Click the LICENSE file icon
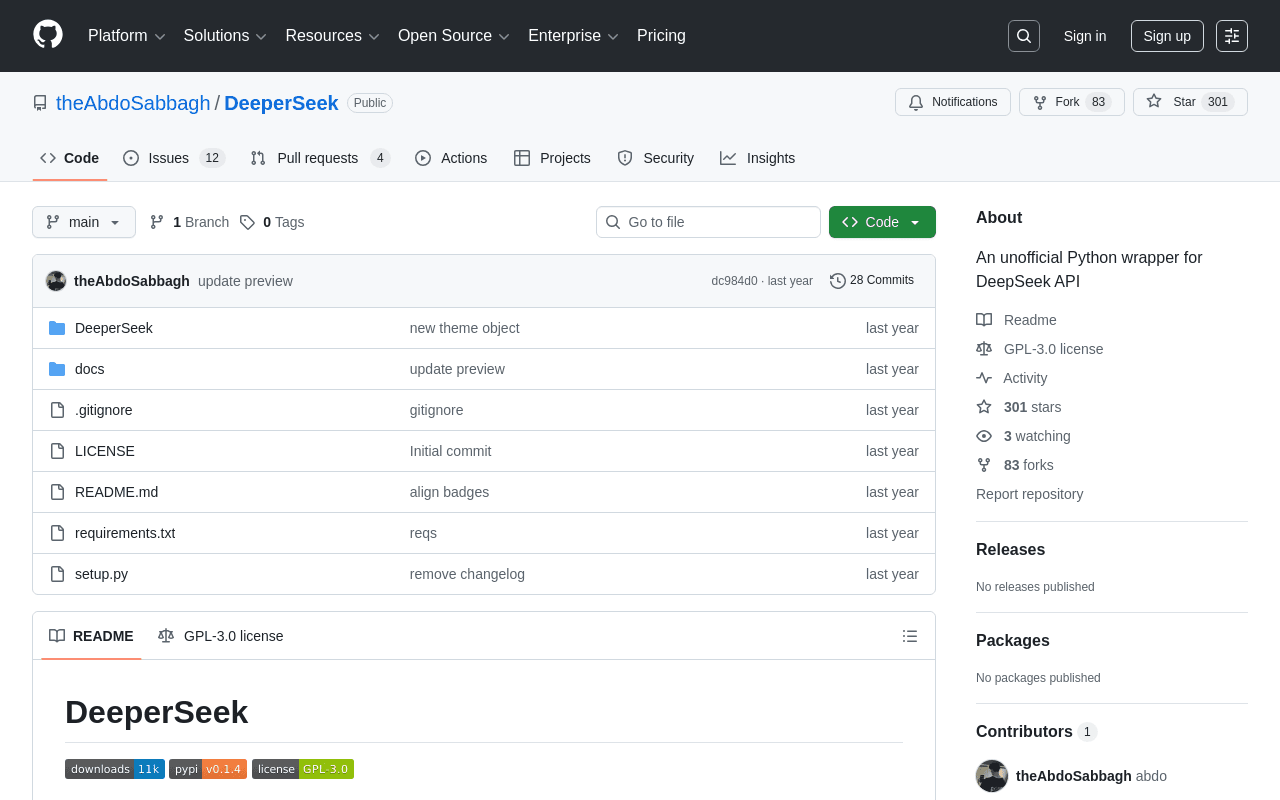The width and height of the screenshot is (1280, 800). coord(57,451)
